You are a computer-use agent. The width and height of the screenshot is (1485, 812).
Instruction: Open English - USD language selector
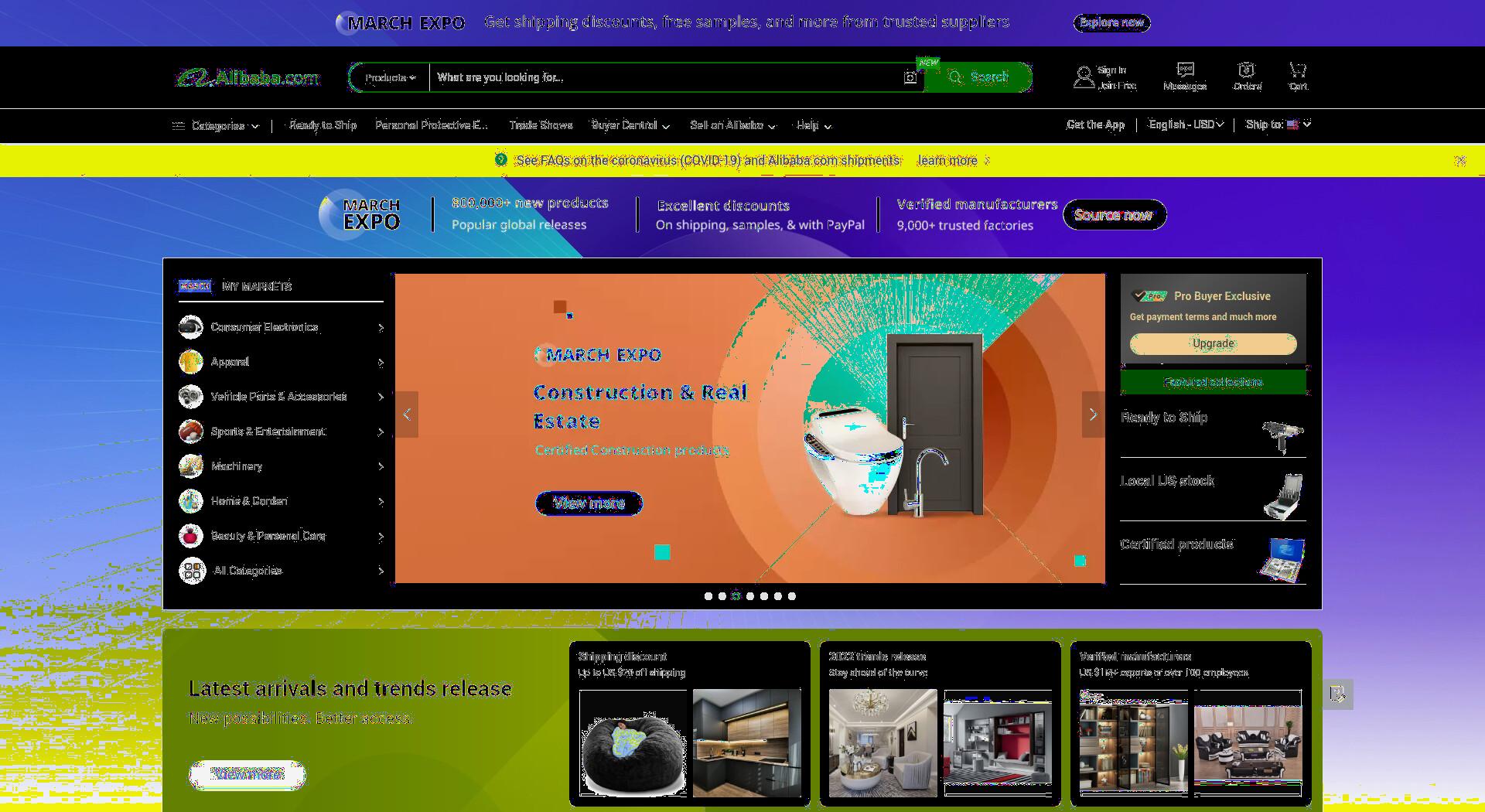(x=1186, y=125)
